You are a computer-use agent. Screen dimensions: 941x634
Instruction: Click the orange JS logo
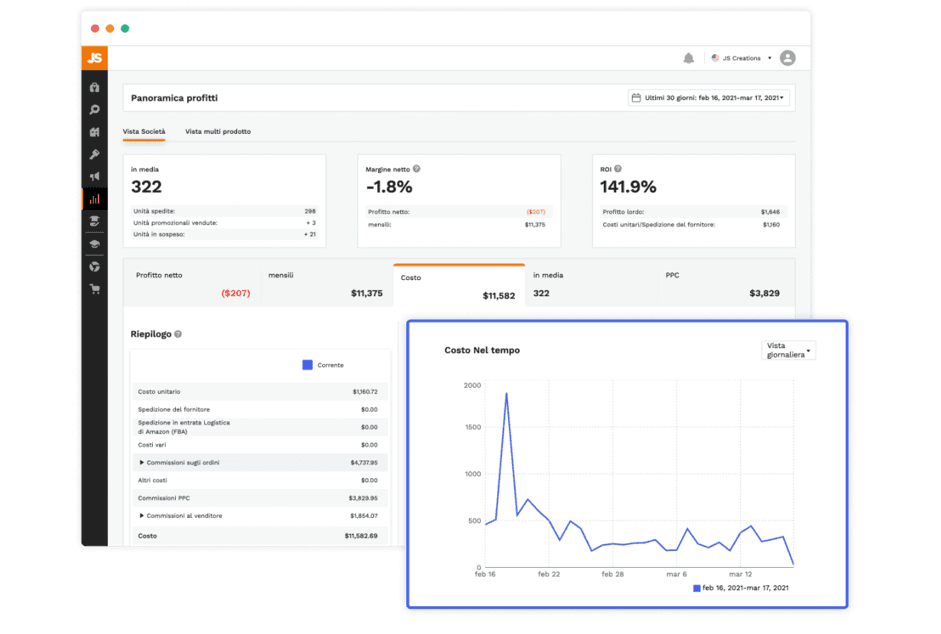click(x=94, y=58)
